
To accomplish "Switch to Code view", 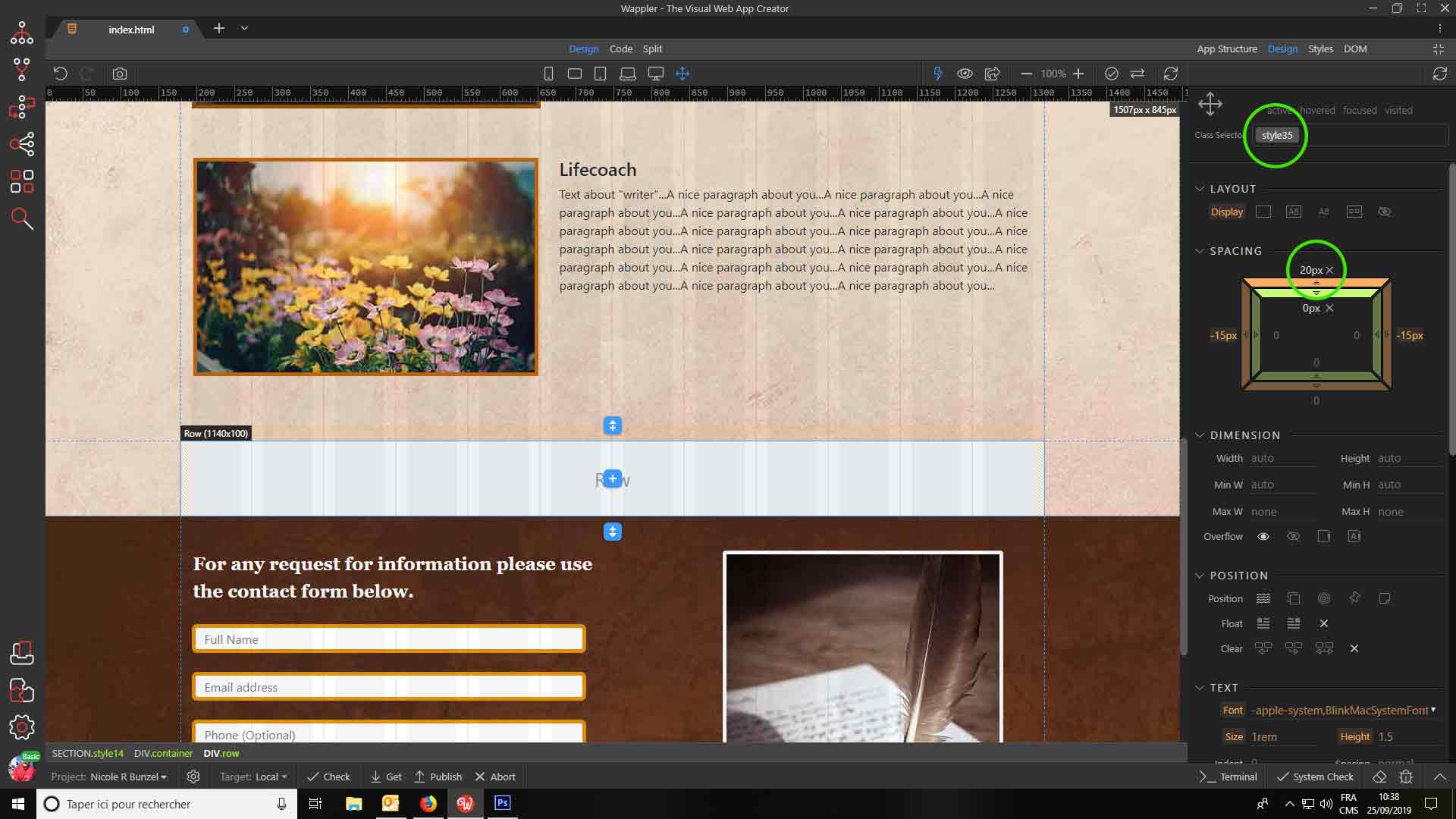I will tap(620, 49).
